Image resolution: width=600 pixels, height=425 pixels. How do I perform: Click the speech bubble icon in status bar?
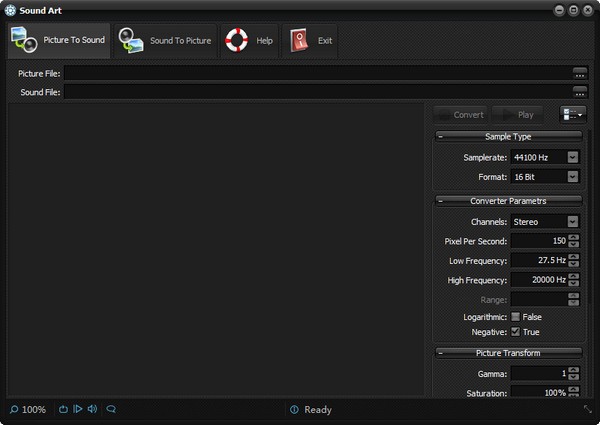pos(111,409)
